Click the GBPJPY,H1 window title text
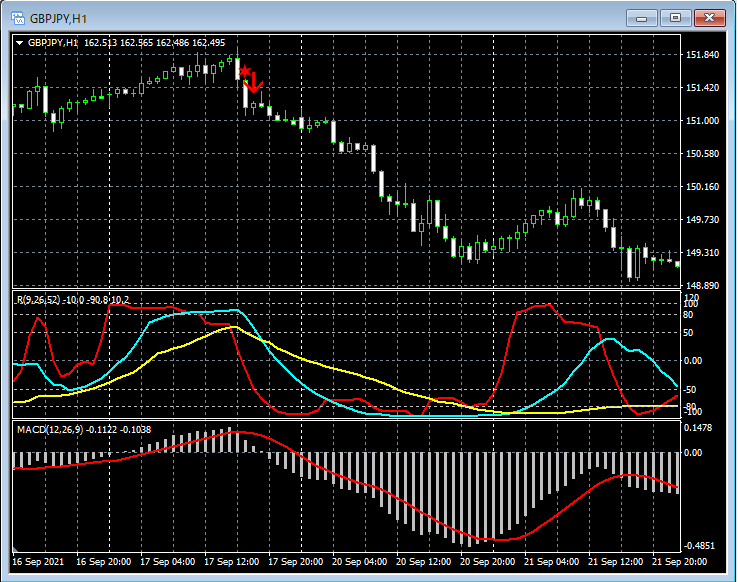Screen dimensions: 738x582 [x=58, y=19]
